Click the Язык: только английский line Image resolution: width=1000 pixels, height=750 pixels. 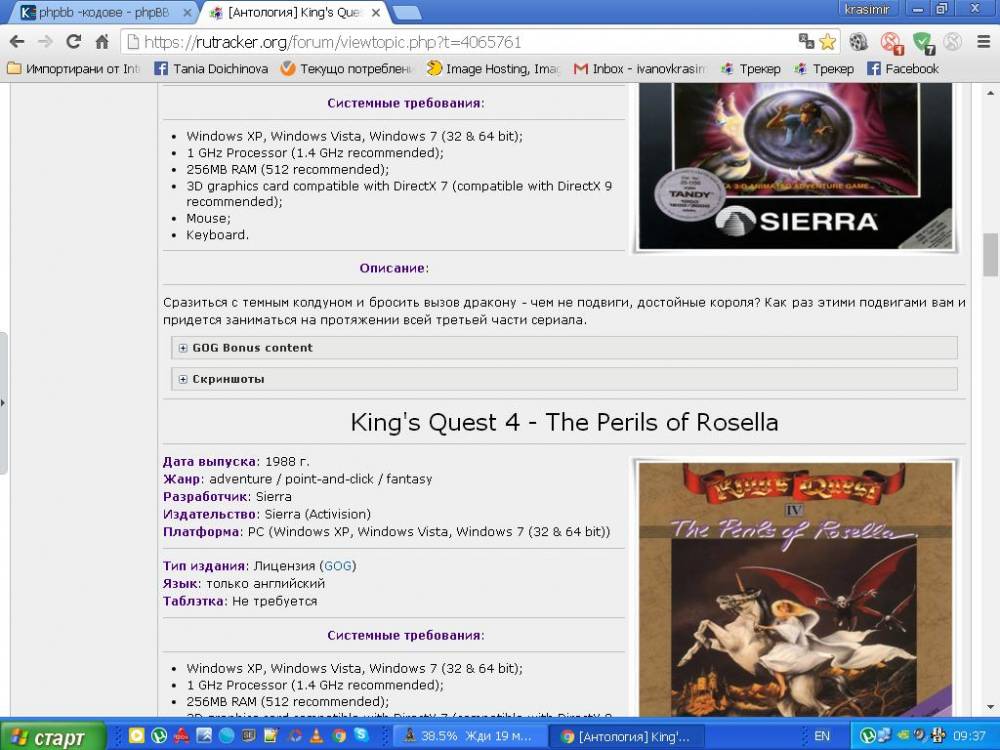(x=244, y=583)
